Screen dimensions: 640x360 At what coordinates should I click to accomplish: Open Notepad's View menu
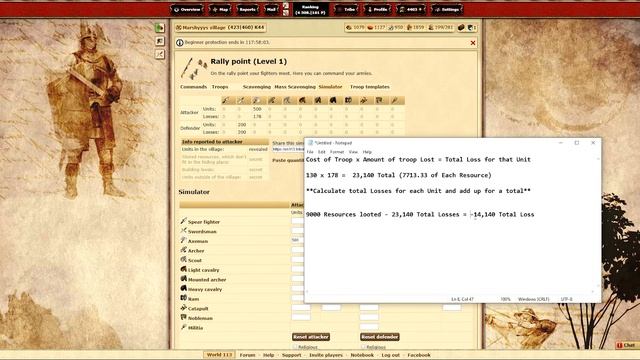pyautogui.click(x=353, y=152)
